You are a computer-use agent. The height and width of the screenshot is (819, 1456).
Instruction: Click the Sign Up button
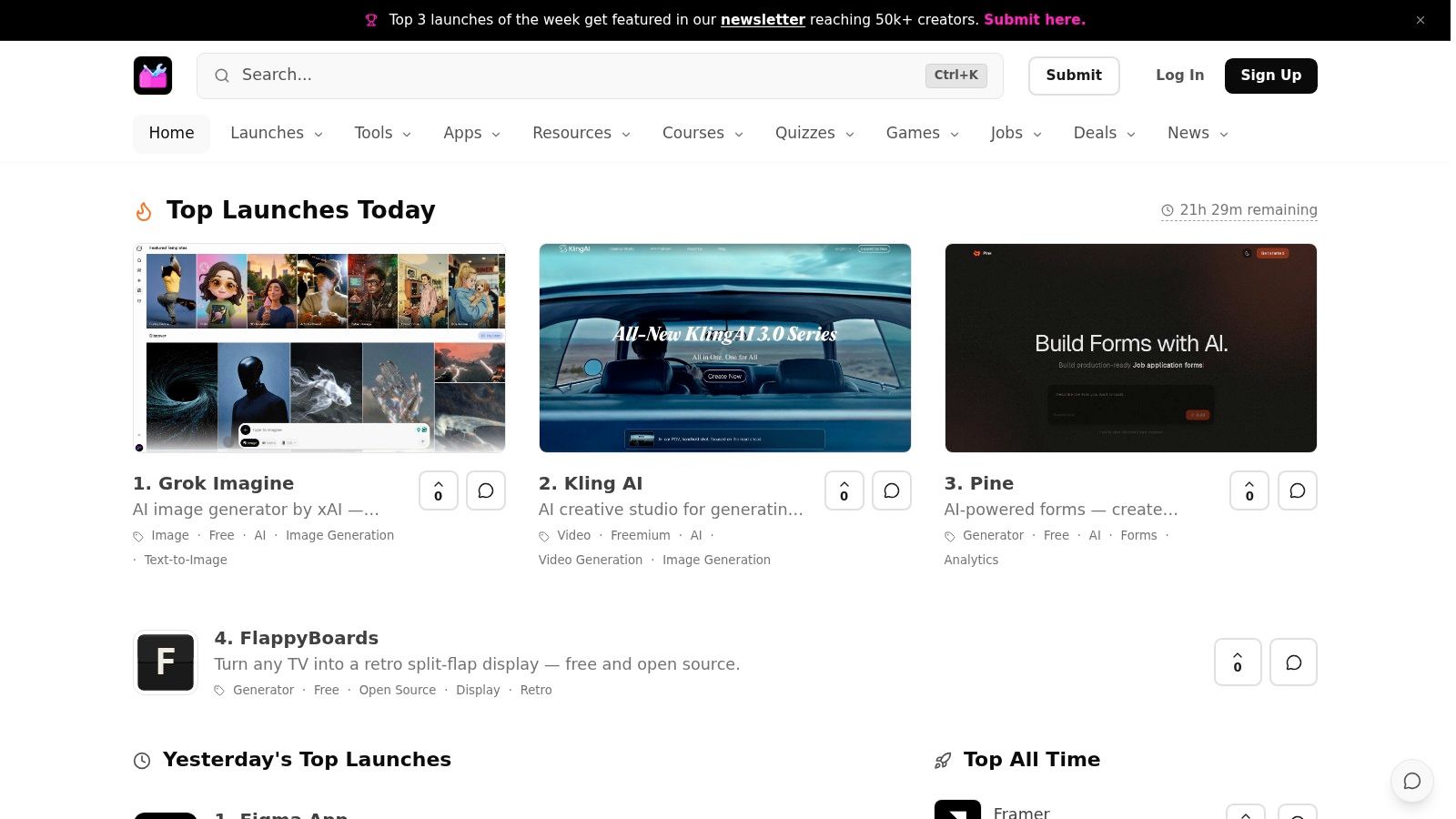pyautogui.click(x=1270, y=76)
